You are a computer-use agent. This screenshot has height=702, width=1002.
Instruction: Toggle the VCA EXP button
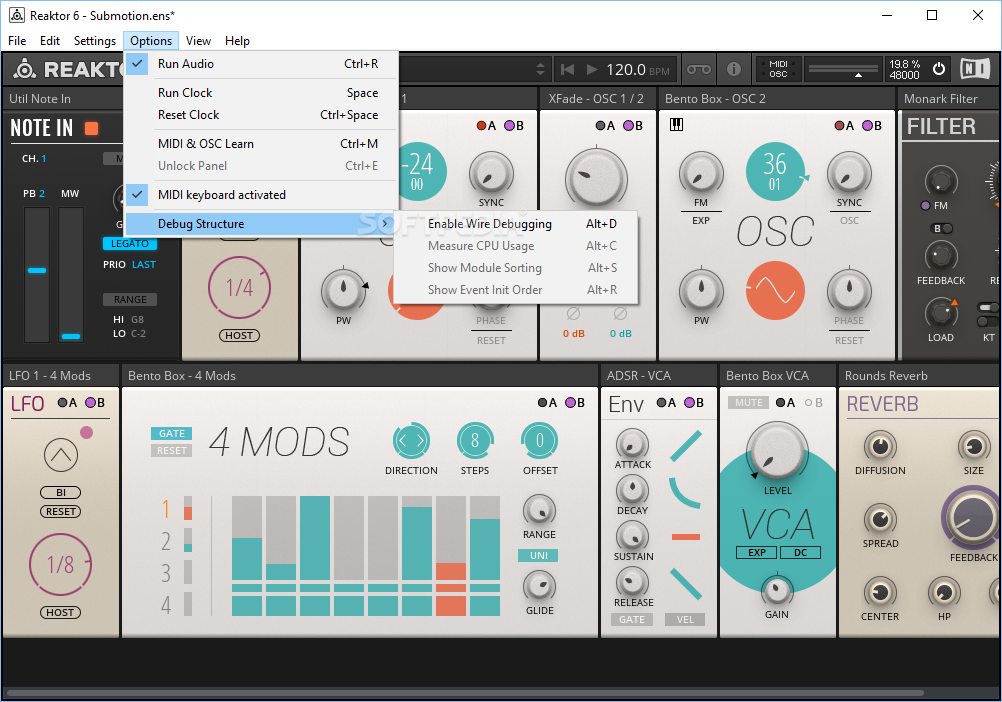coord(757,553)
